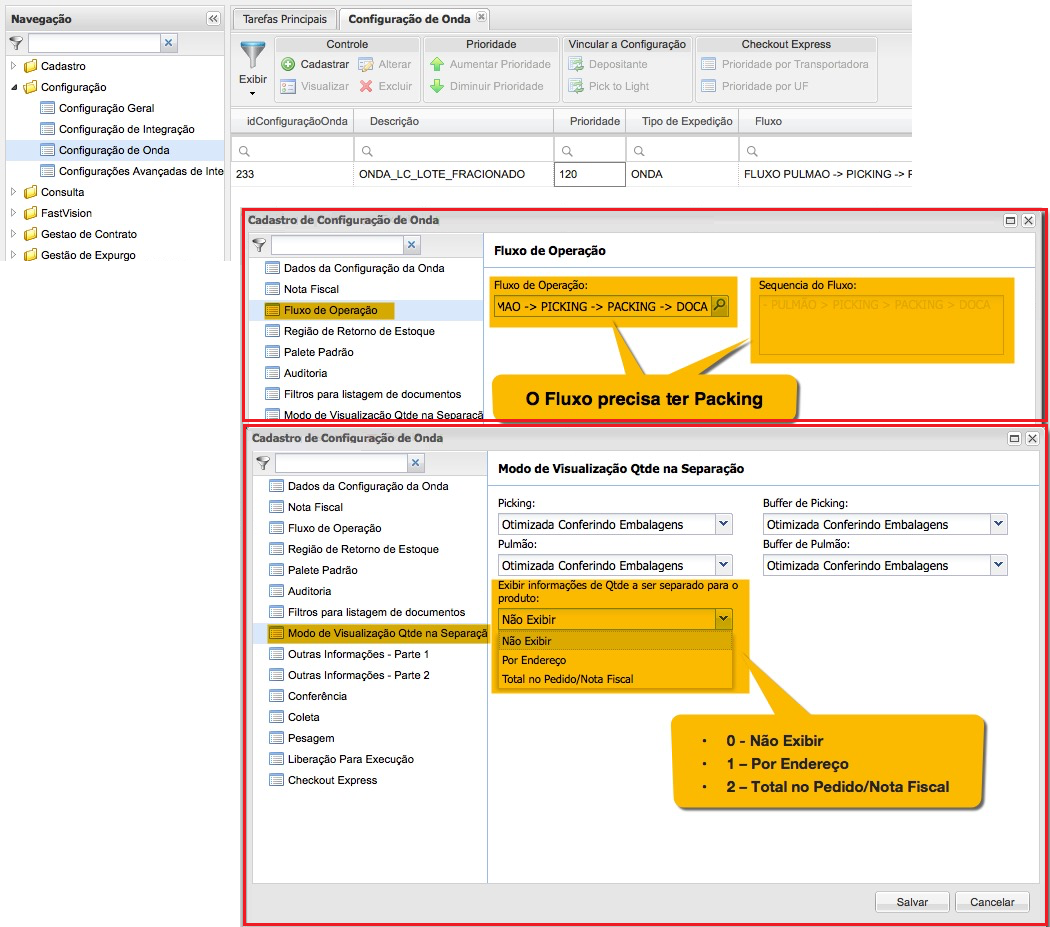The width and height of the screenshot is (1050, 927).
Task: Select Configuração de Onda tree item
Action: point(114,150)
